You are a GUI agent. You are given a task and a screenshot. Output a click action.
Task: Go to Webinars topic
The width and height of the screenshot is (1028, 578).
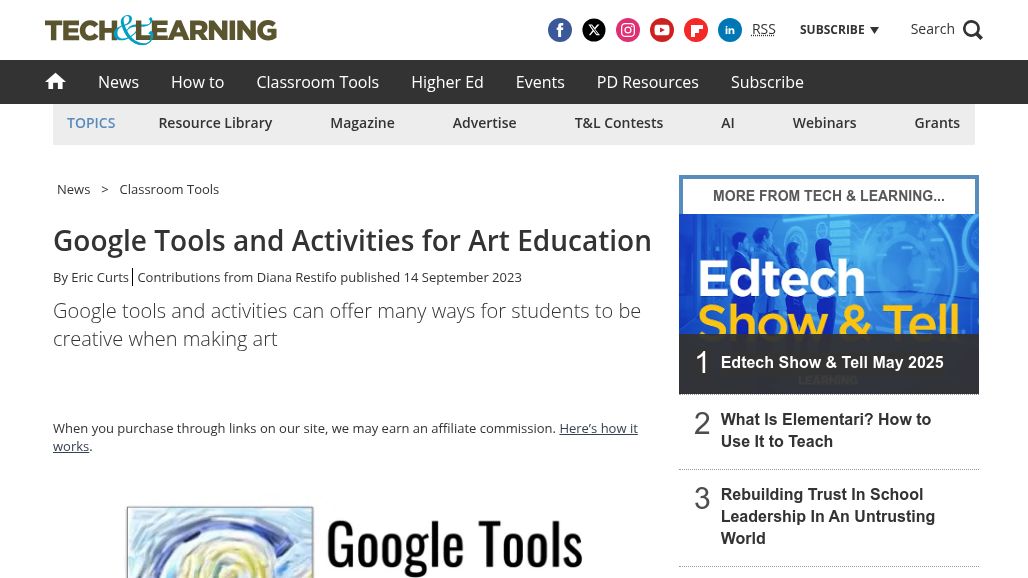coord(824,123)
